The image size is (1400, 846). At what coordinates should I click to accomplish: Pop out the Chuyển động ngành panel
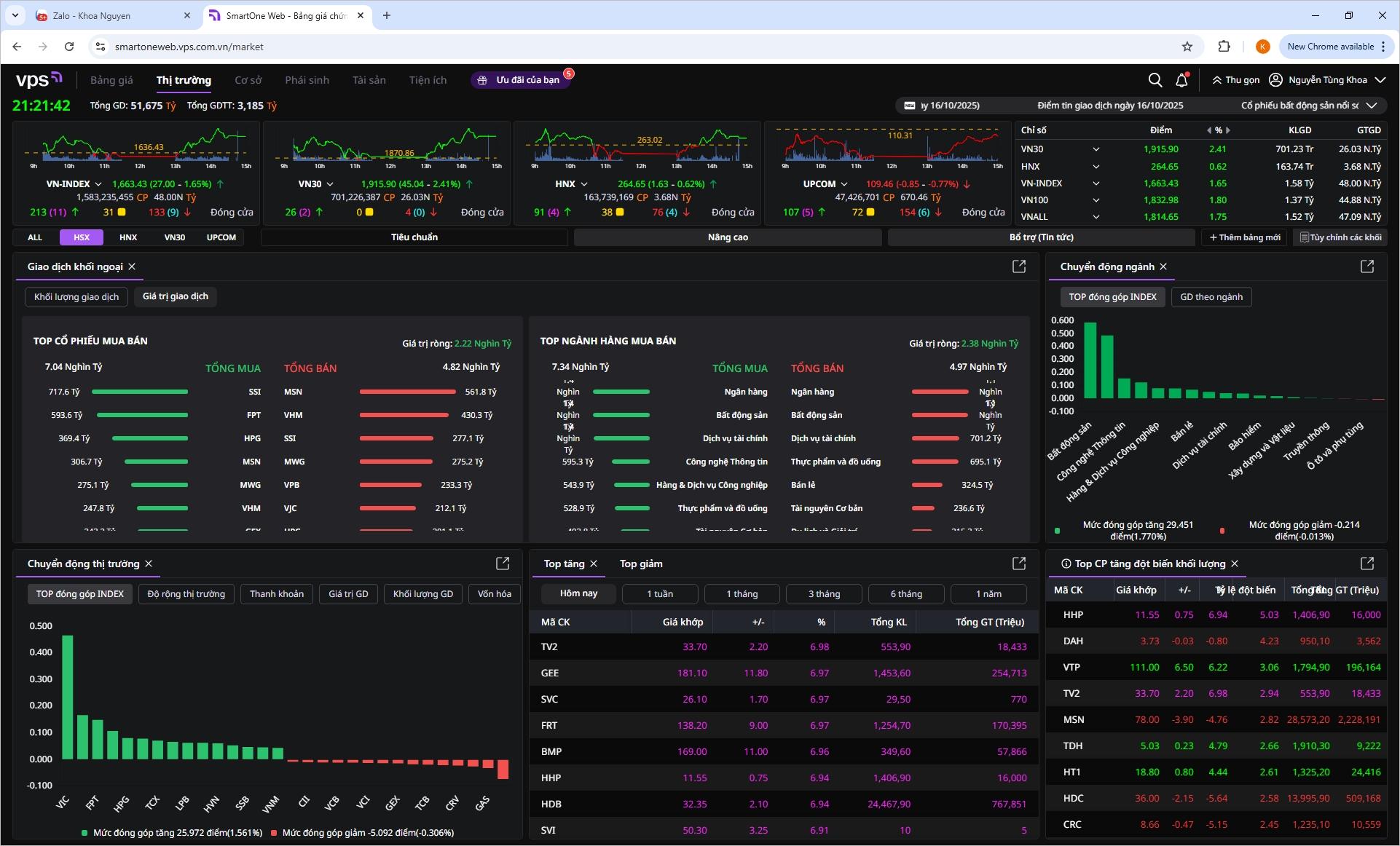pos(1367,266)
